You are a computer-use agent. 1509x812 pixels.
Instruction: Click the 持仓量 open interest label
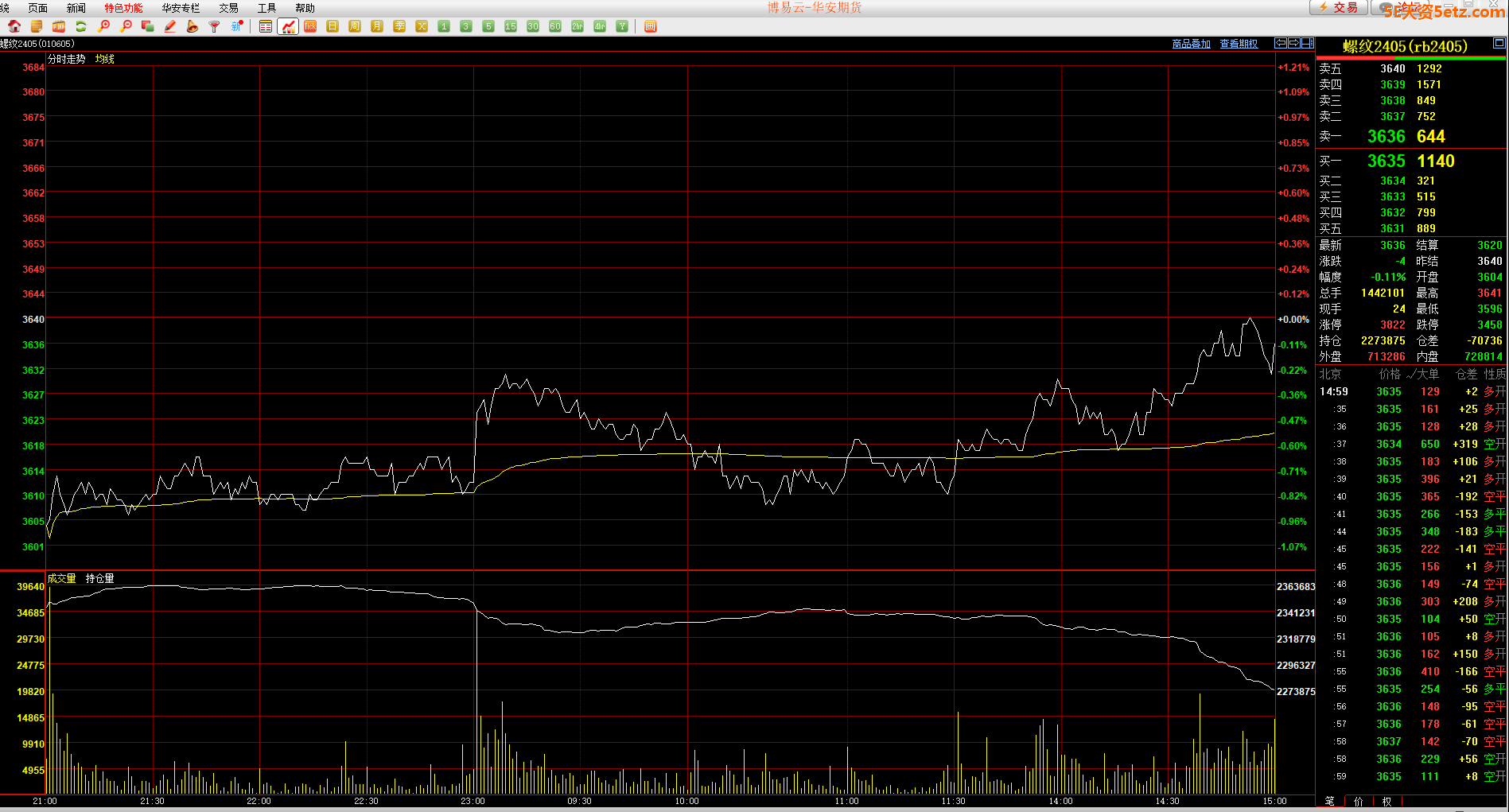click(x=99, y=578)
